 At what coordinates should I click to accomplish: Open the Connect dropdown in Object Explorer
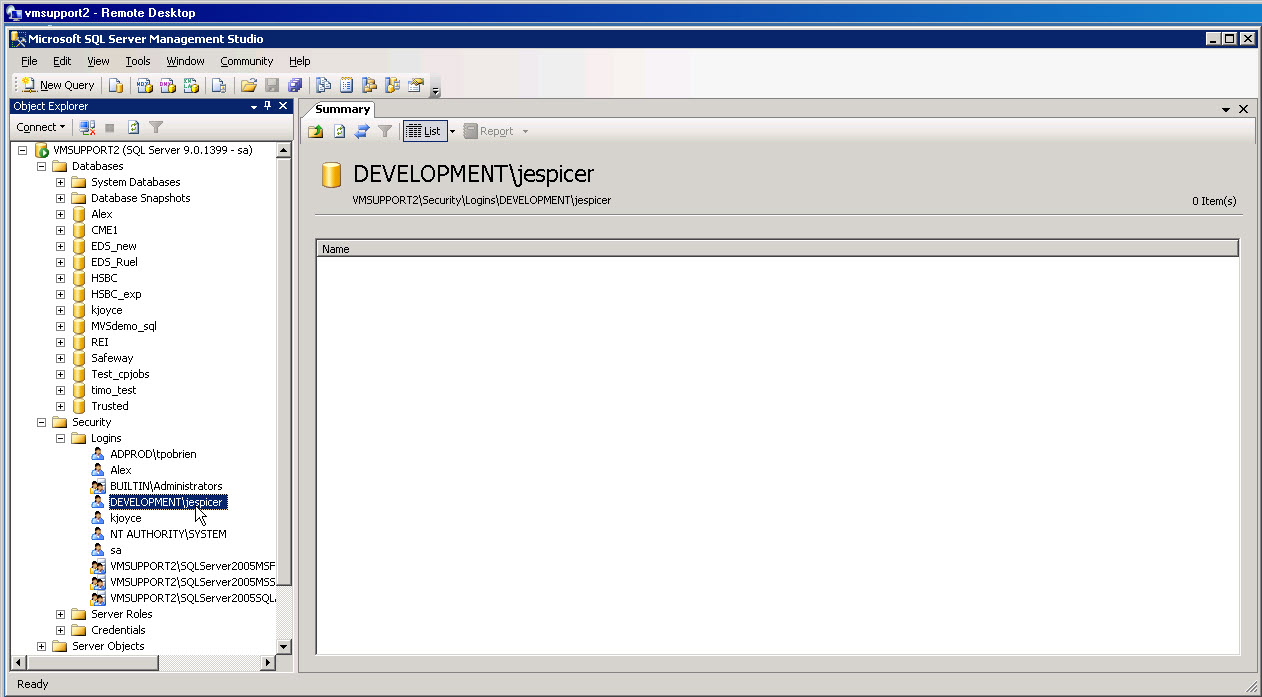click(x=40, y=127)
